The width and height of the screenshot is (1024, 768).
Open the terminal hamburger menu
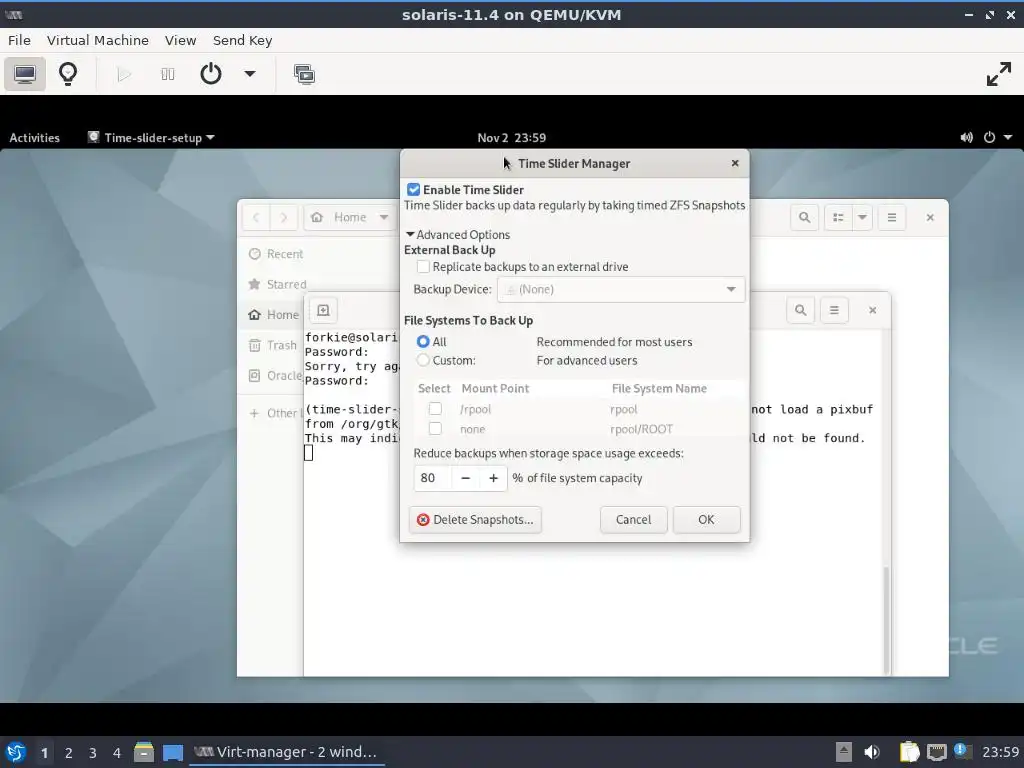[834, 310]
